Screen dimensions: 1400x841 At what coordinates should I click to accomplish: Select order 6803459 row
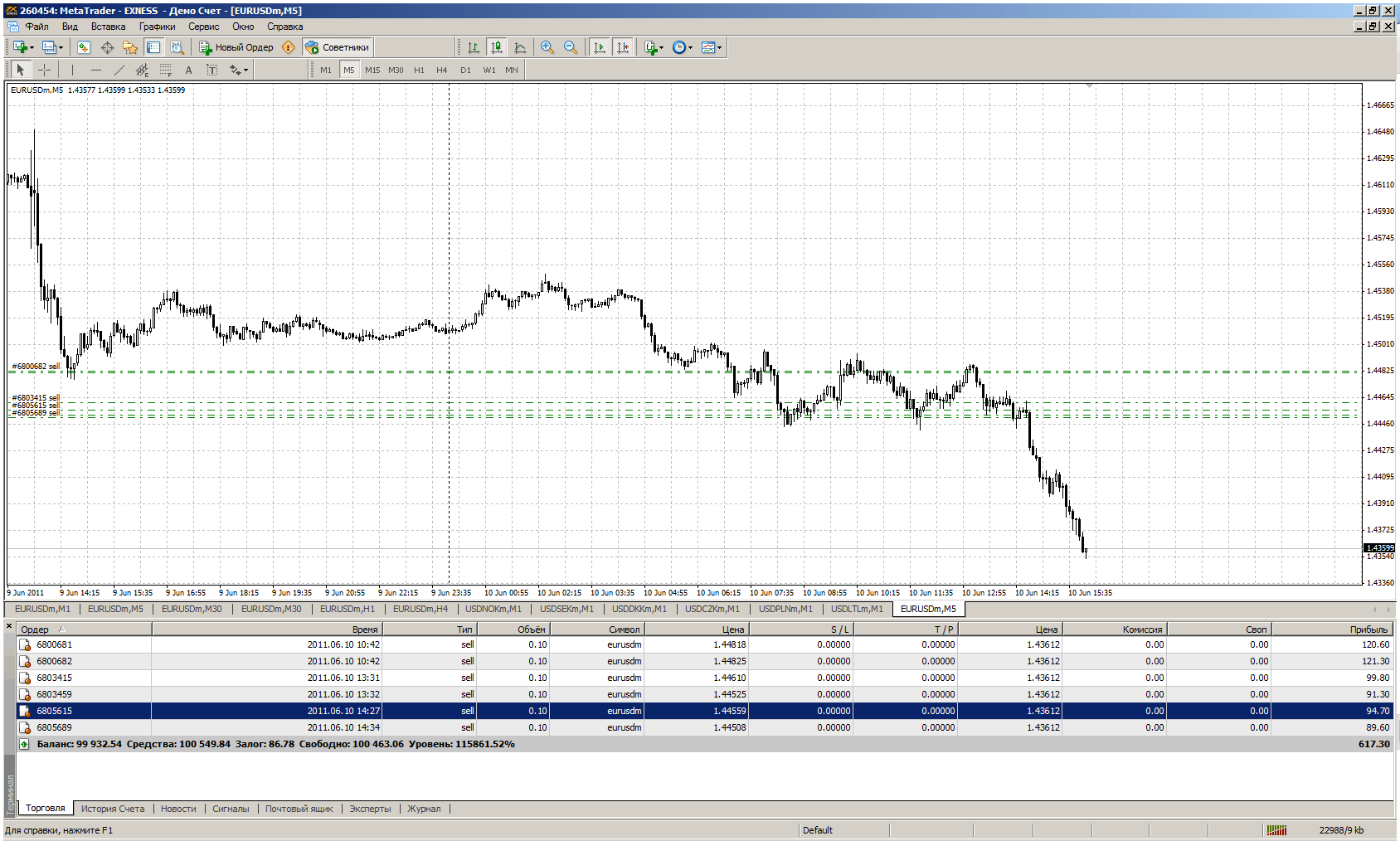point(704,694)
